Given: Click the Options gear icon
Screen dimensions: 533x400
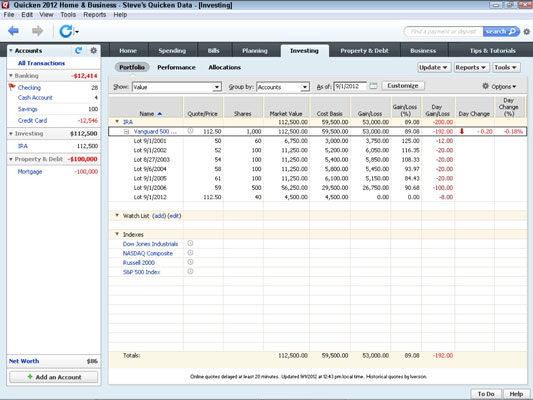Looking at the screenshot, I should pos(485,86).
